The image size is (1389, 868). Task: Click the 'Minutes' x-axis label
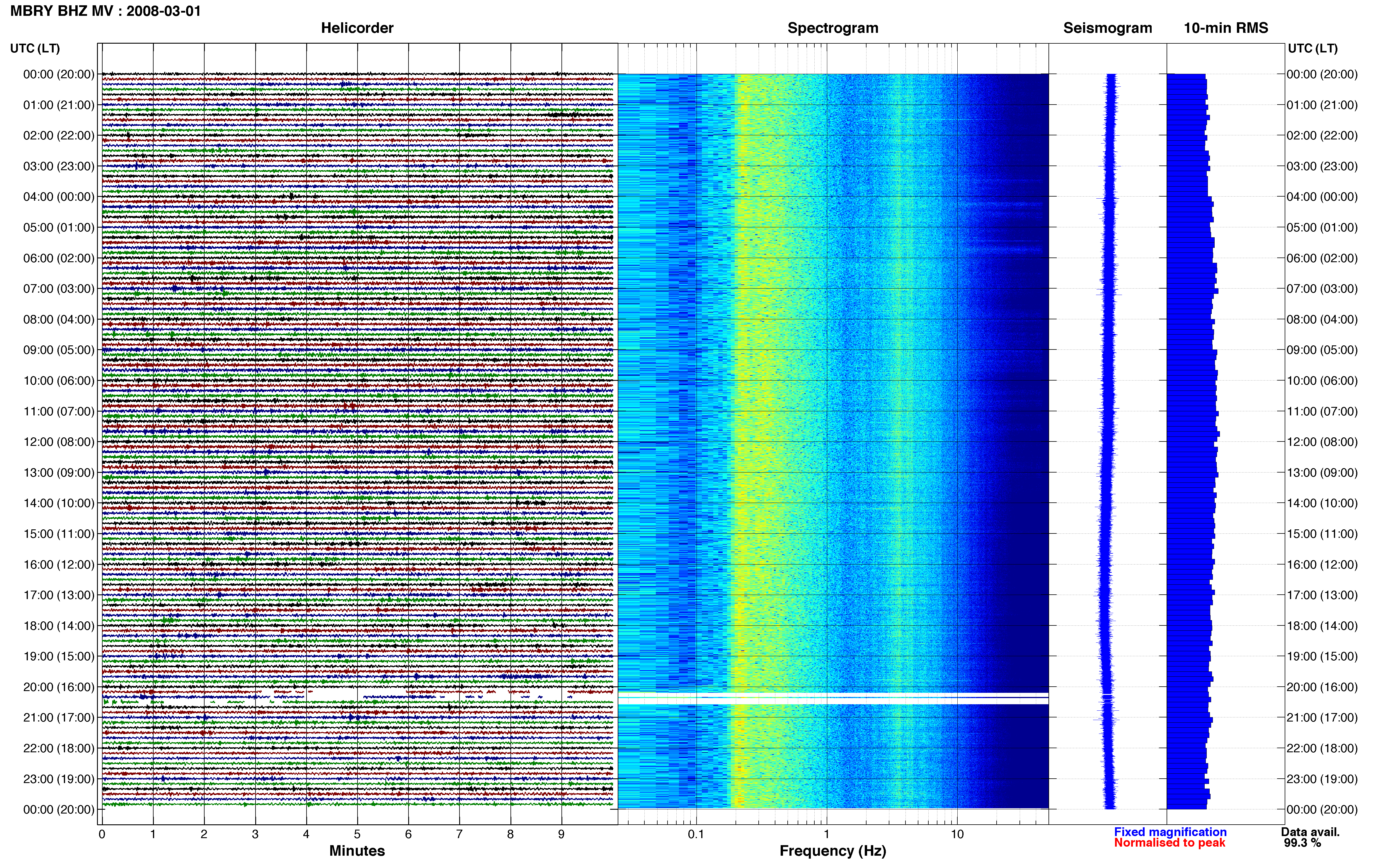(x=357, y=851)
